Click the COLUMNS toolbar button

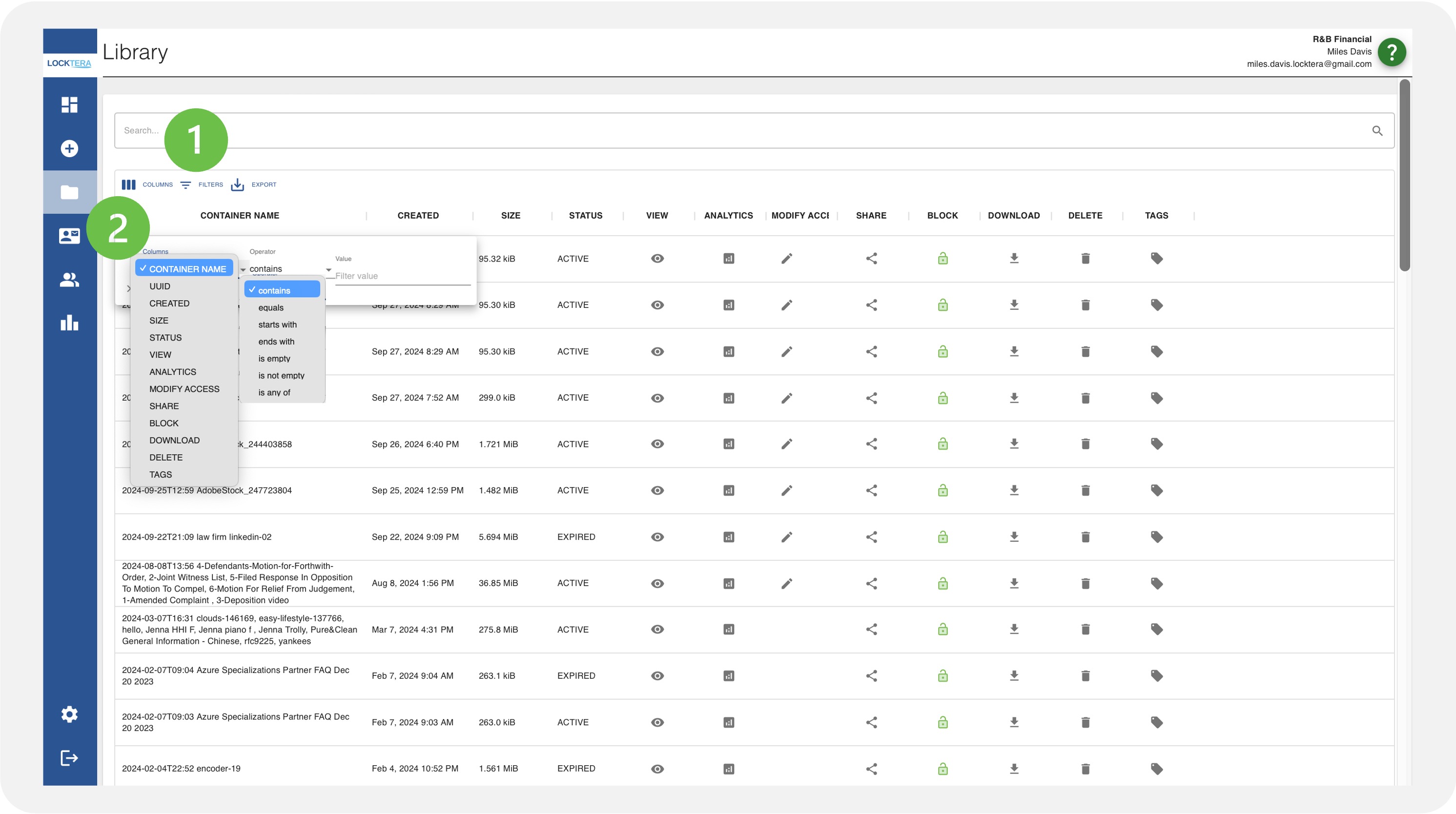coord(147,184)
